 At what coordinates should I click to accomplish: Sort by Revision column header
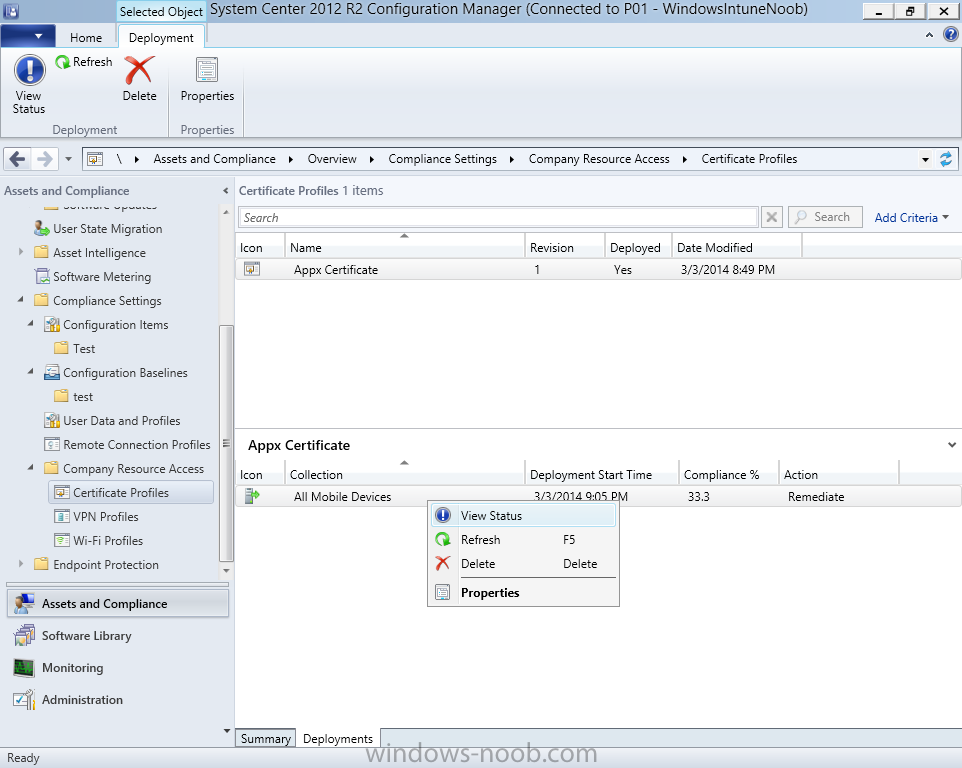(564, 247)
